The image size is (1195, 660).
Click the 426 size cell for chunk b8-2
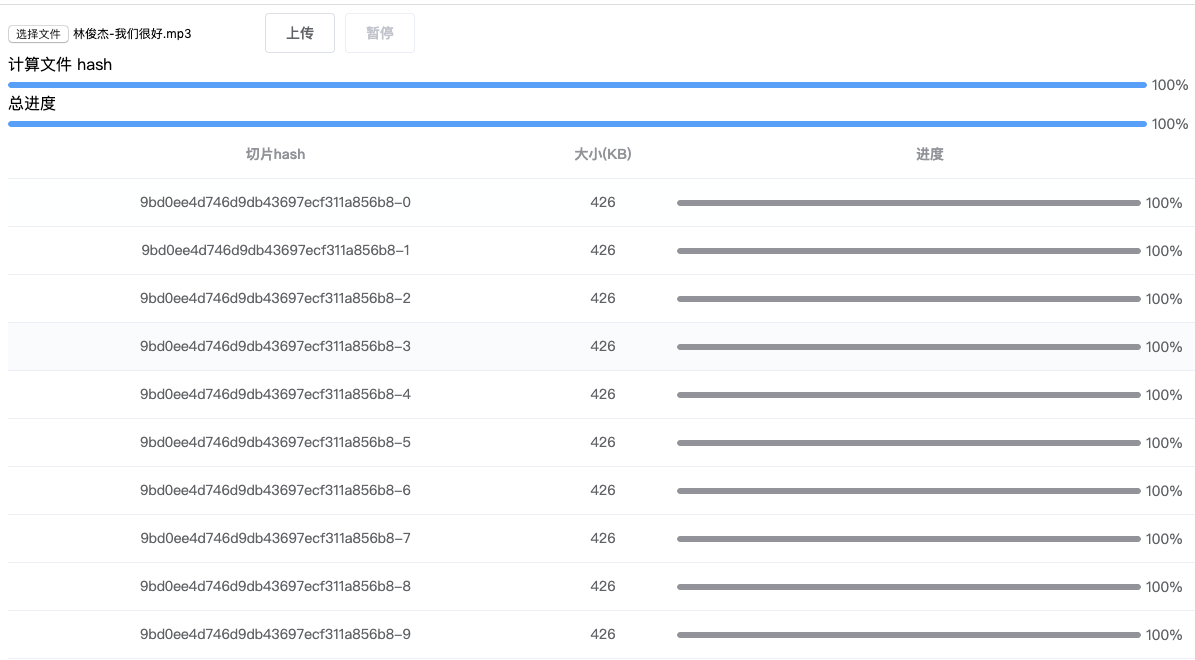pos(602,298)
